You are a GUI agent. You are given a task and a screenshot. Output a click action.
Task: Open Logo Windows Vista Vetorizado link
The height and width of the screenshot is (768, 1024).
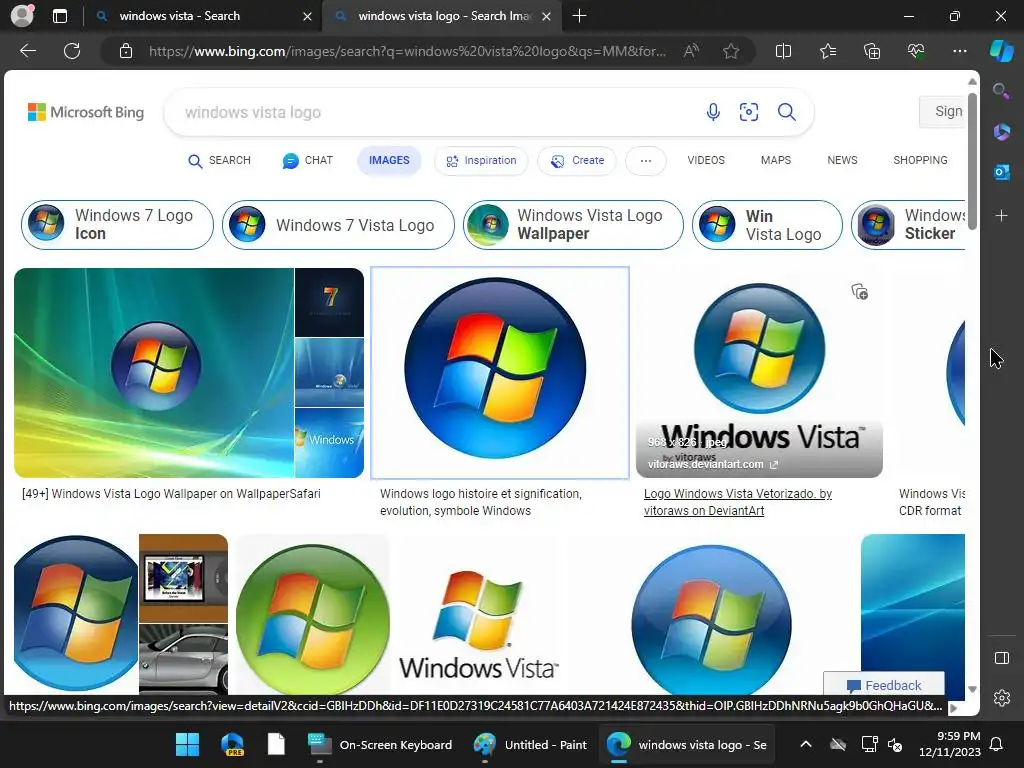tap(738, 502)
